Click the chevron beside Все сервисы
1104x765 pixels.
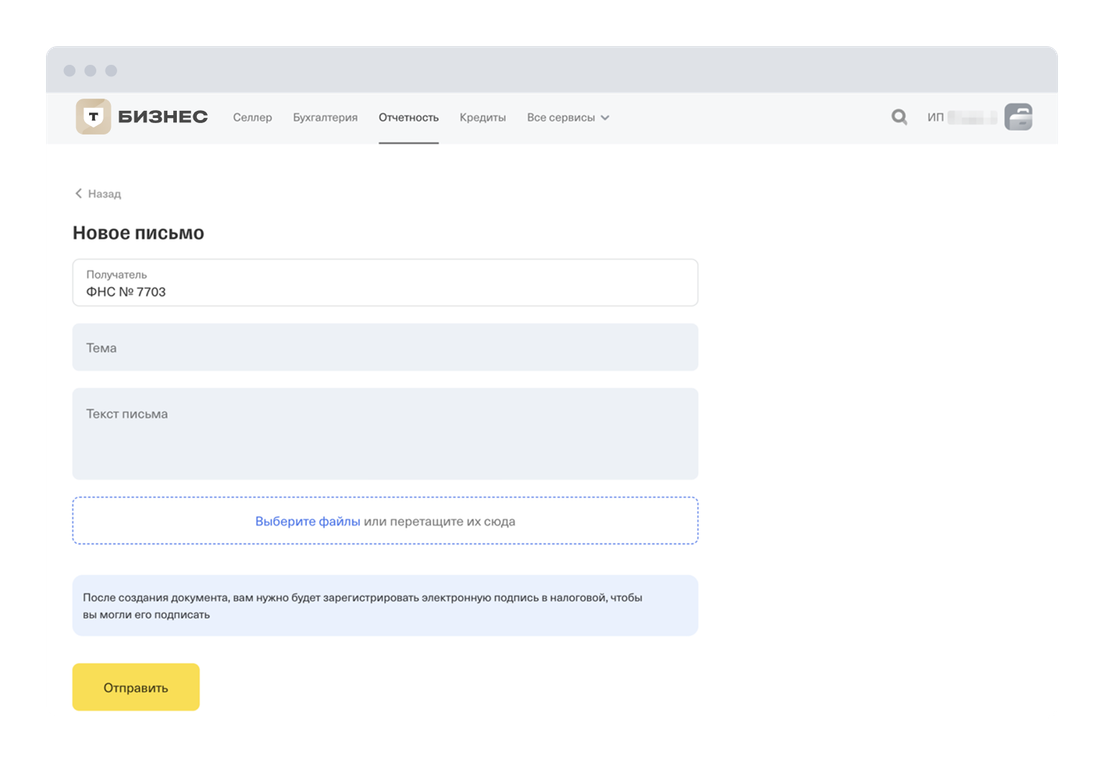605,118
